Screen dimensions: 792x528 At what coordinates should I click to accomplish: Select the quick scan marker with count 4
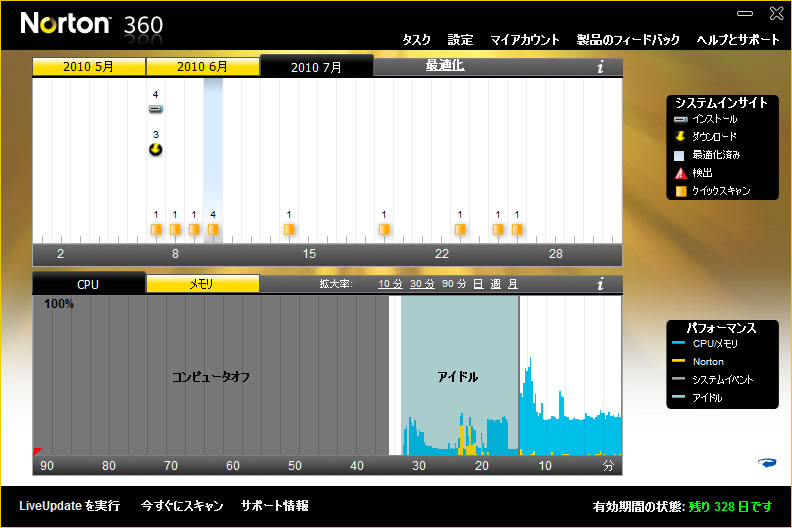point(213,229)
